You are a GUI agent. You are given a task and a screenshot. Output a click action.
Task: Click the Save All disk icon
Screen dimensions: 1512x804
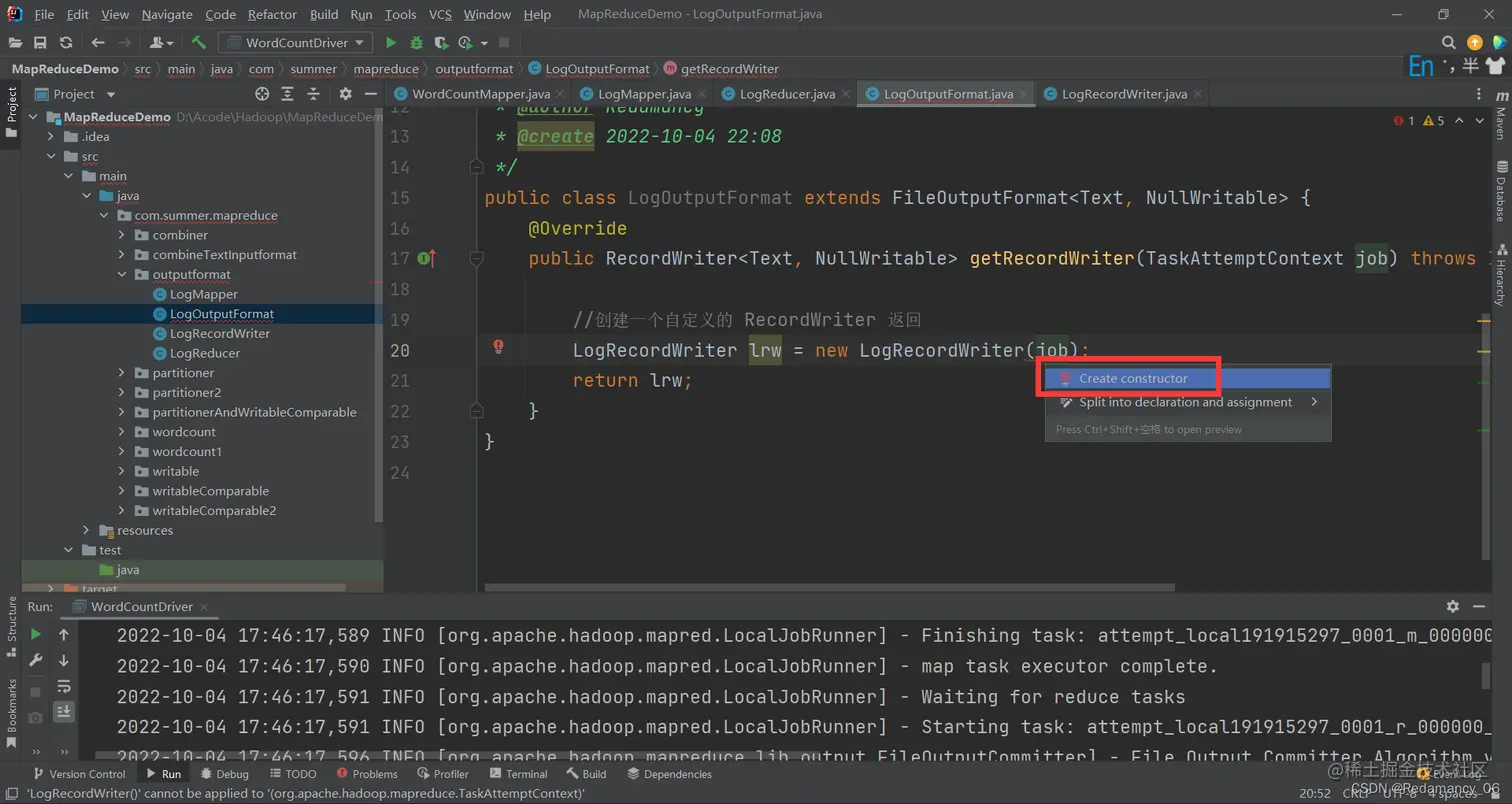(x=40, y=43)
